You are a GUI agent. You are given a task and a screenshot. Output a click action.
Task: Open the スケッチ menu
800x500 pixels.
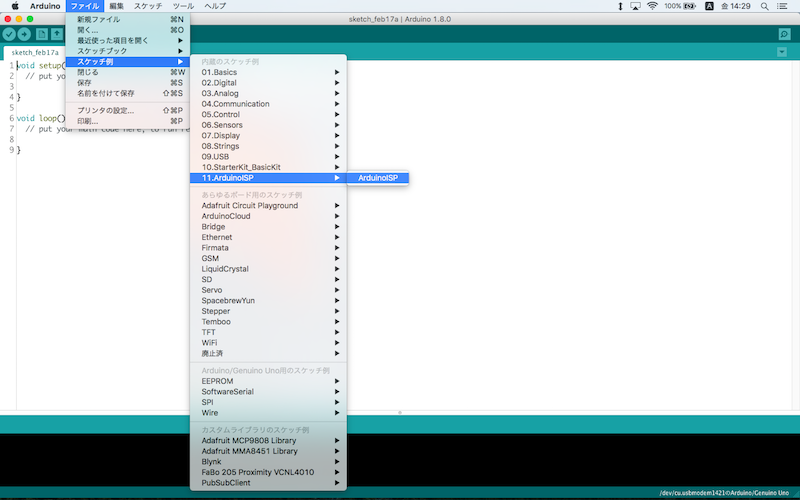coord(148,6)
